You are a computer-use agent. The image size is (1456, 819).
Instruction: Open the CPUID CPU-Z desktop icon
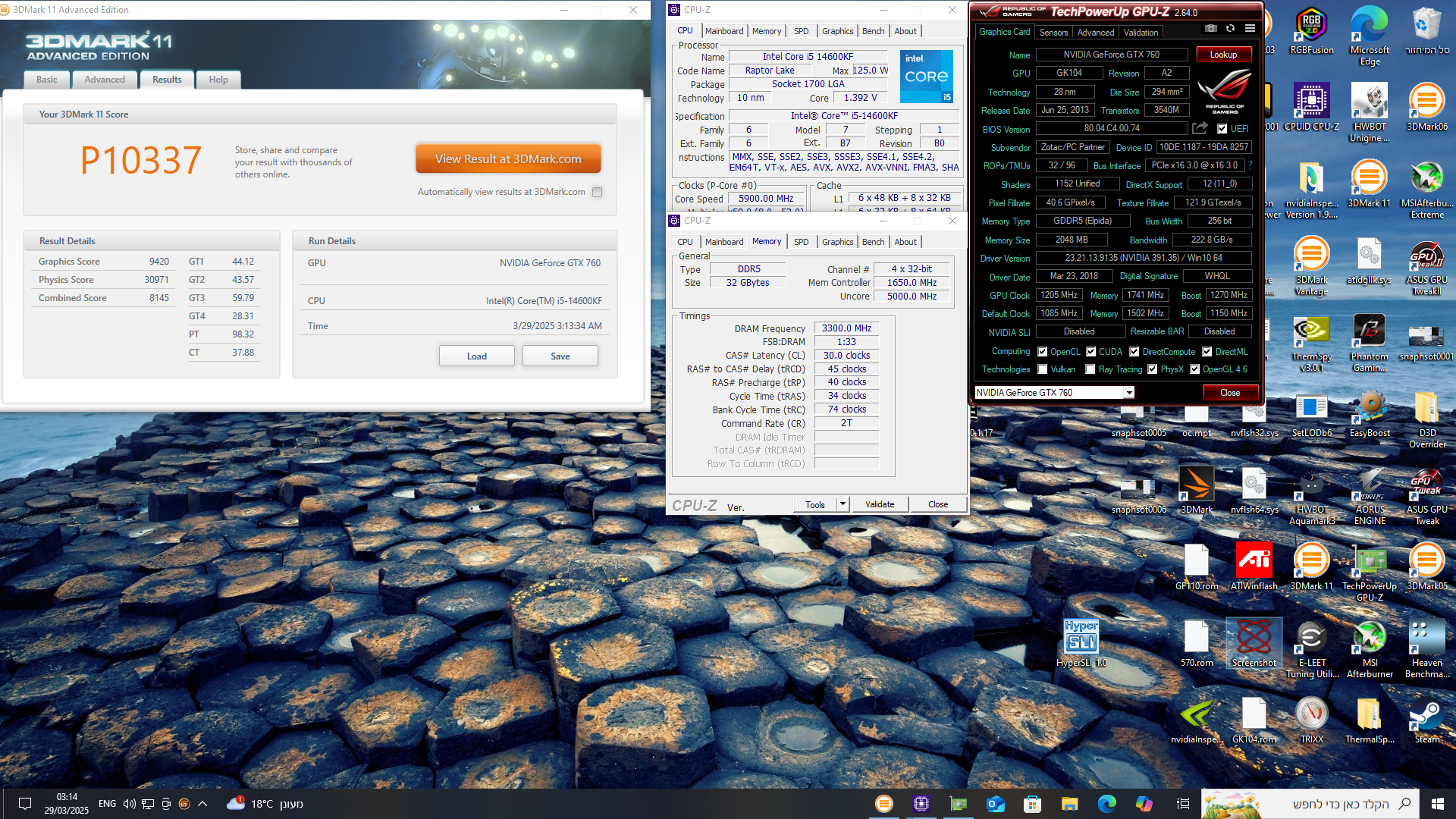coord(1312,108)
